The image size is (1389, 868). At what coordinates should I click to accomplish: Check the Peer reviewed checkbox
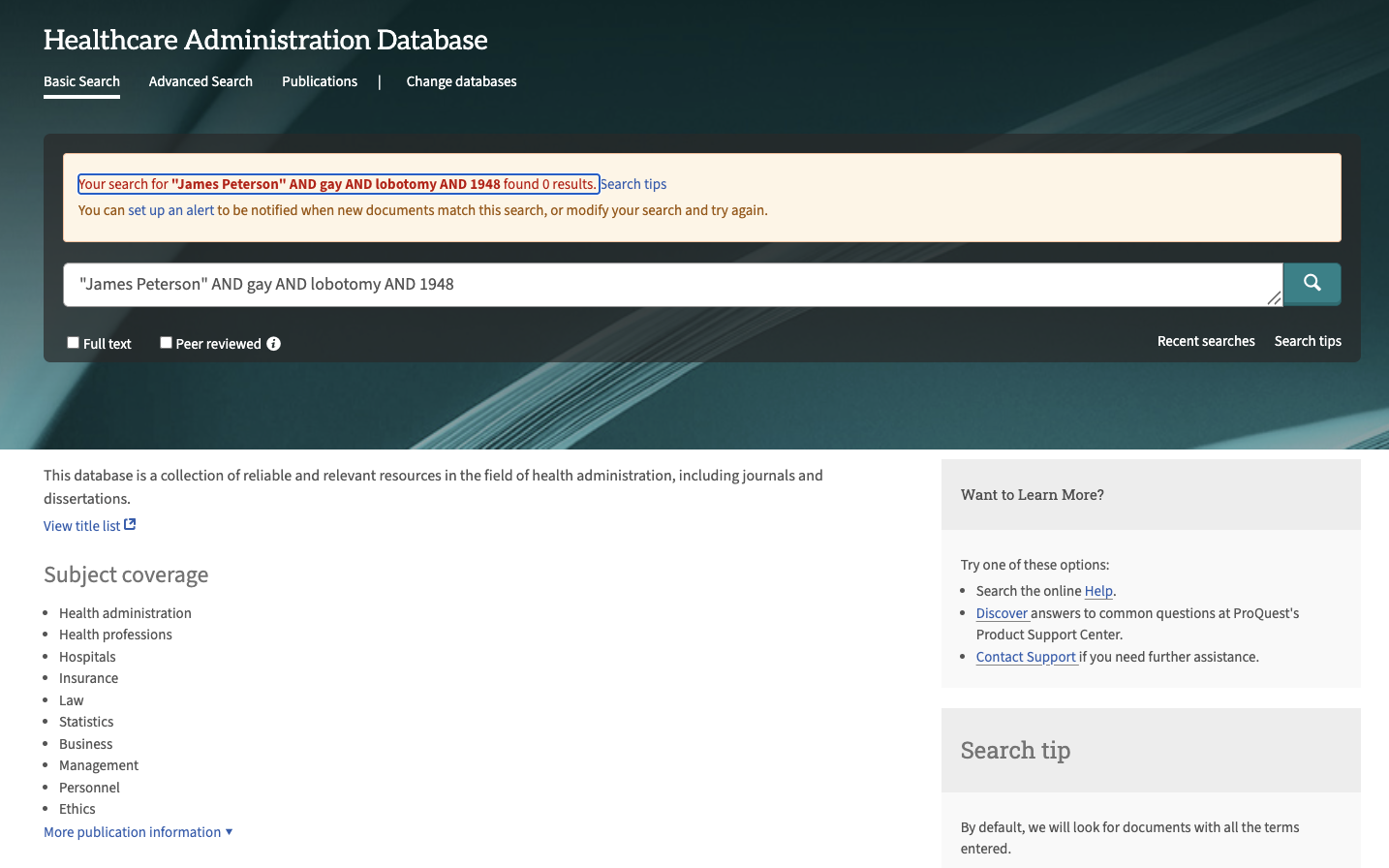tap(166, 343)
